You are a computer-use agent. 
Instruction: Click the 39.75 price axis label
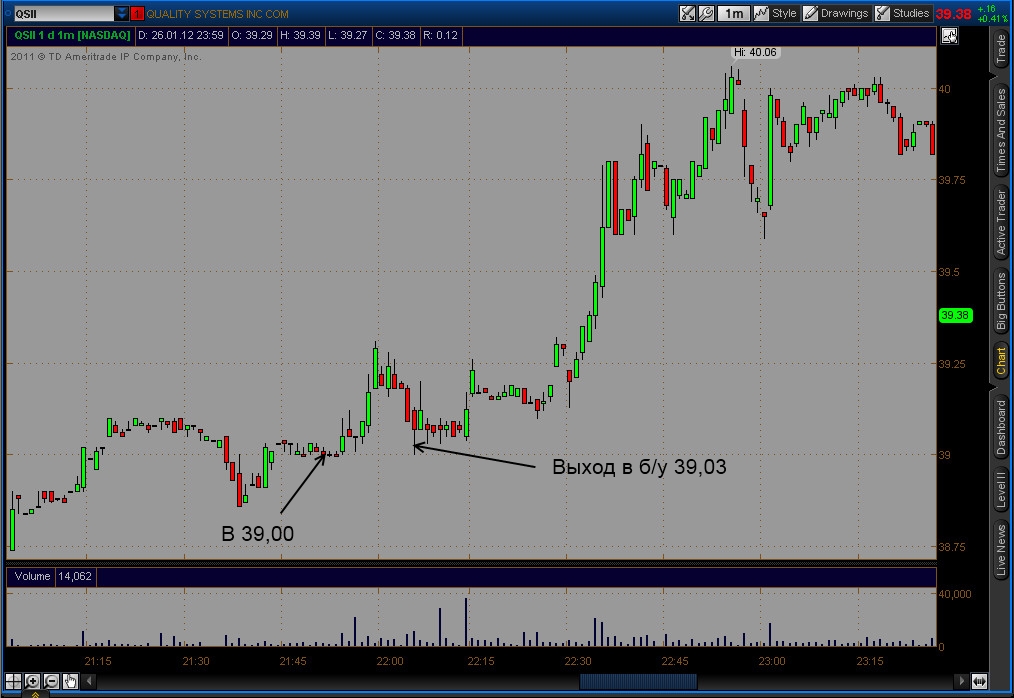[952, 180]
